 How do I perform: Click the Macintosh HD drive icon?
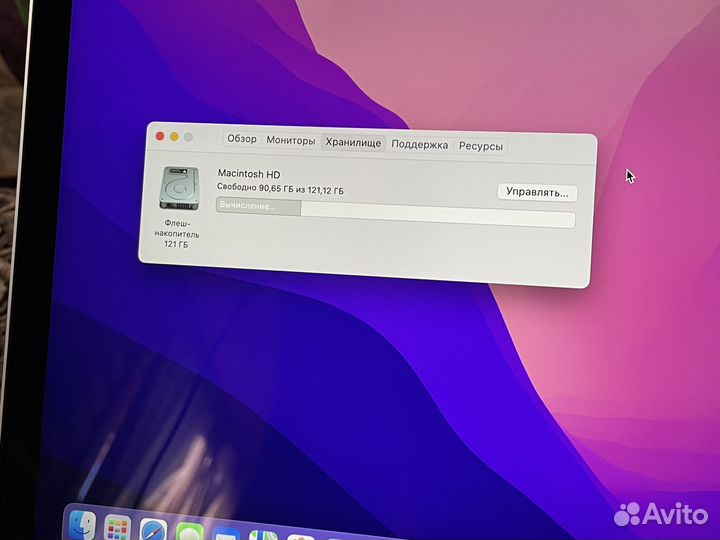click(x=180, y=188)
